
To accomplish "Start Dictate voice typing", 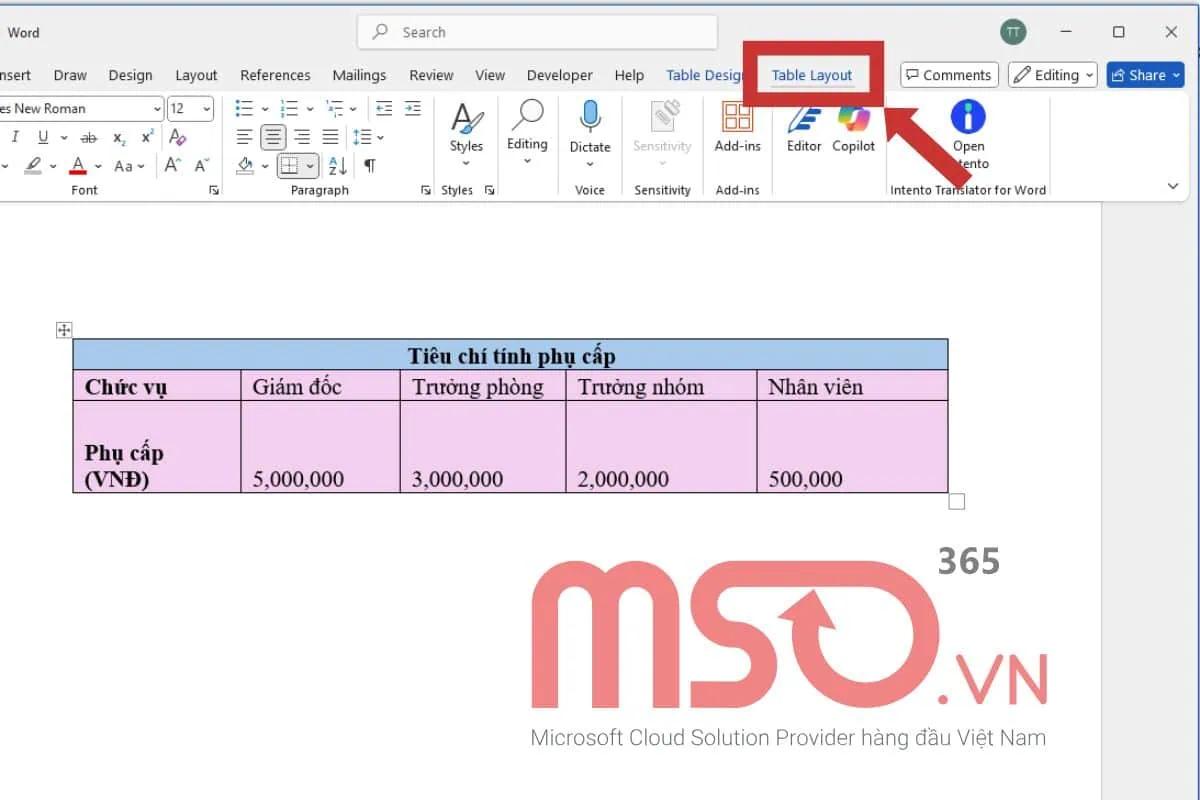I will point(589,130).
